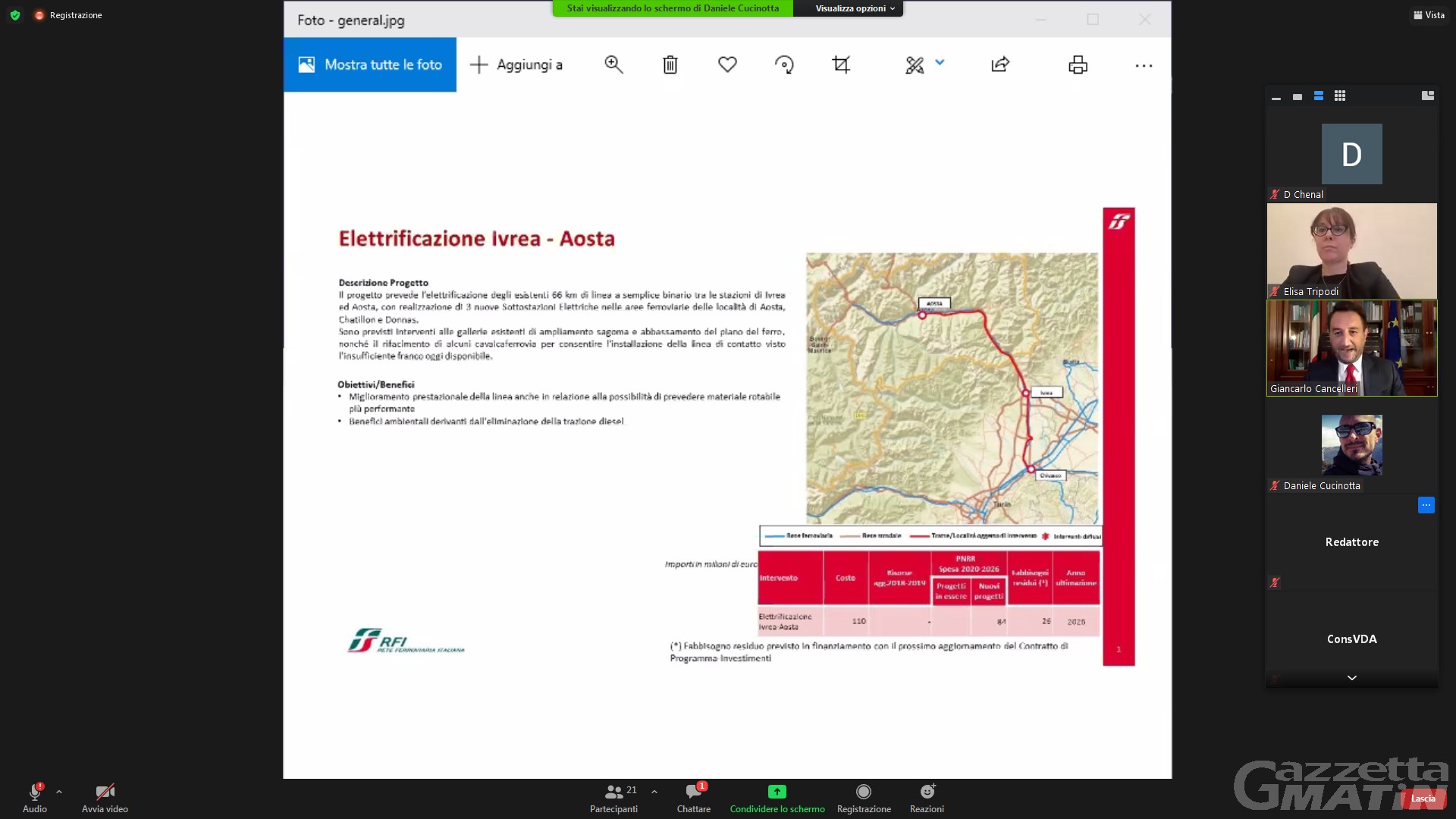This screenshot has width=1456, height=819.
Task: Click the Redattore participant tile
Action: coord(1352,542)
